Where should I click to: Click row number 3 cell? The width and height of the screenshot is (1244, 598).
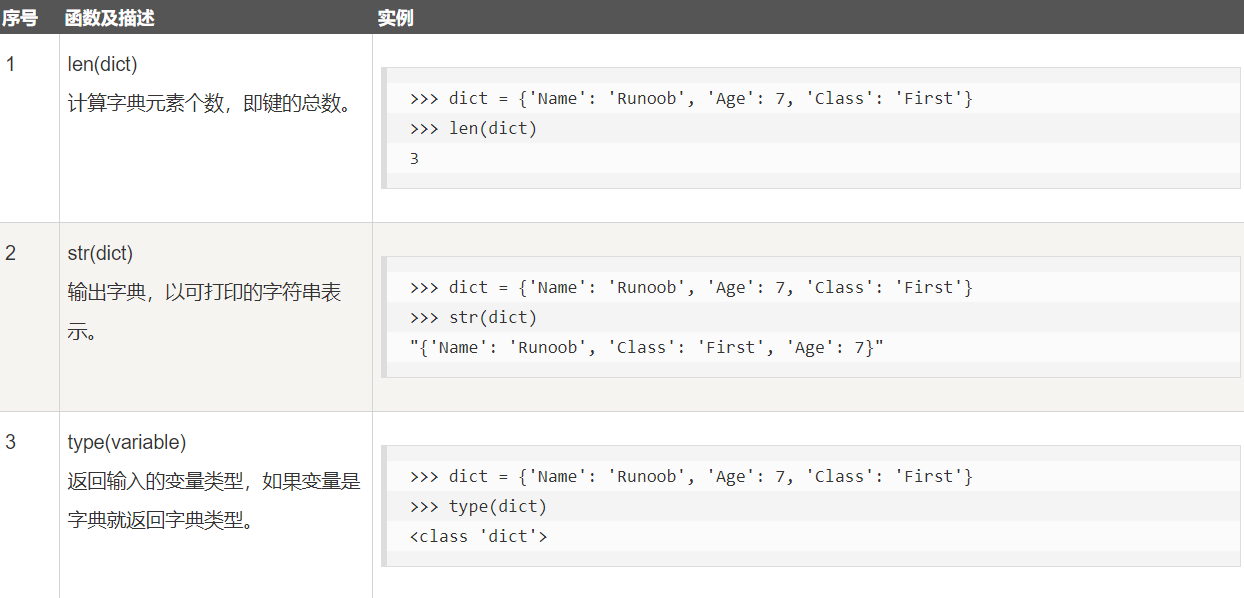point(11,442)
